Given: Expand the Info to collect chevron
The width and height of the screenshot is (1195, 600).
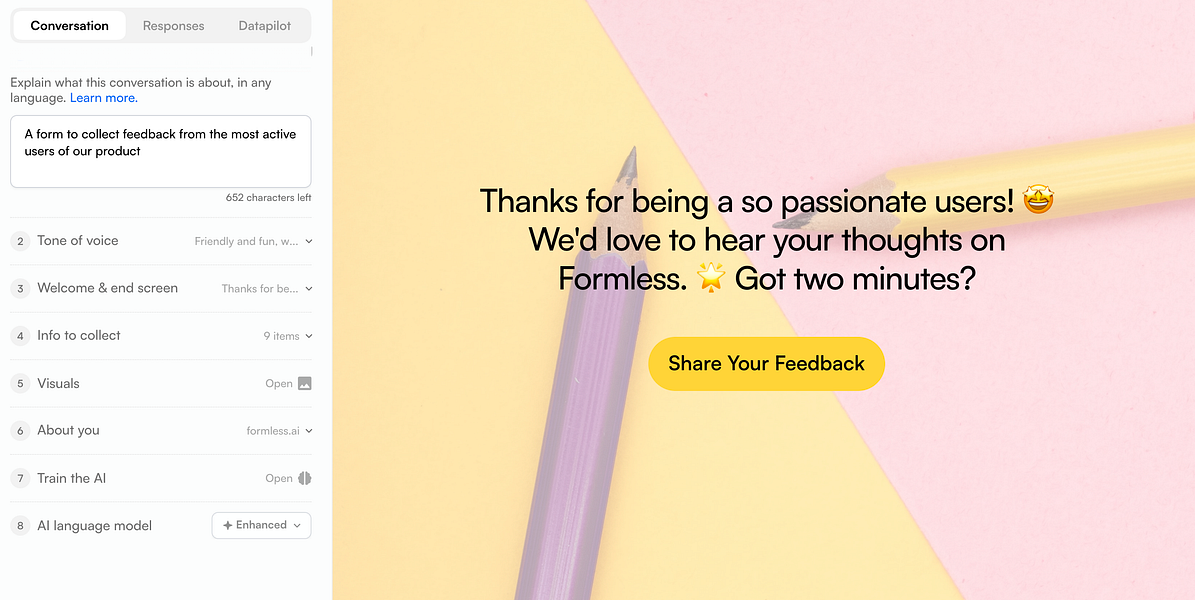Looking at the screenshot, I should click(308, 336).
